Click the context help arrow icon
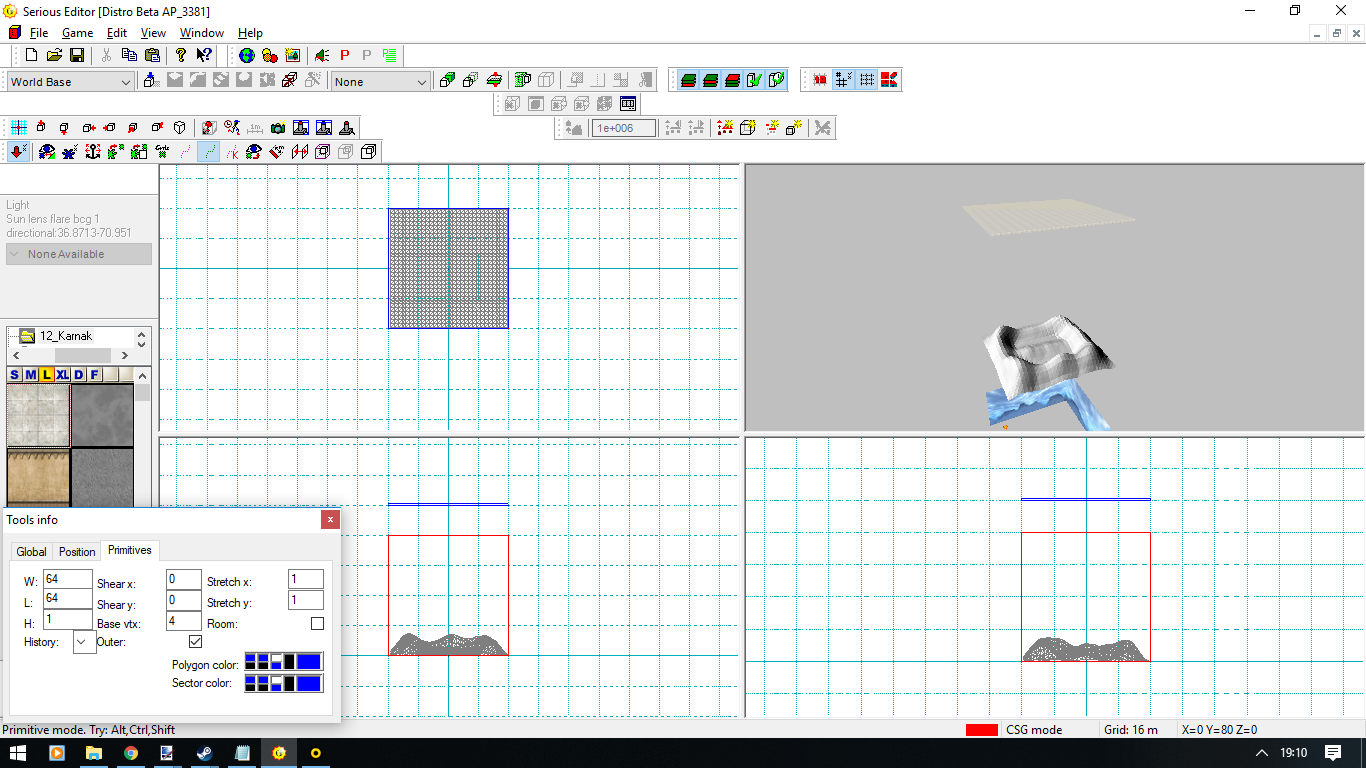Image resolution: width=1366 pixels, height=768 pixels. point(204,55)
